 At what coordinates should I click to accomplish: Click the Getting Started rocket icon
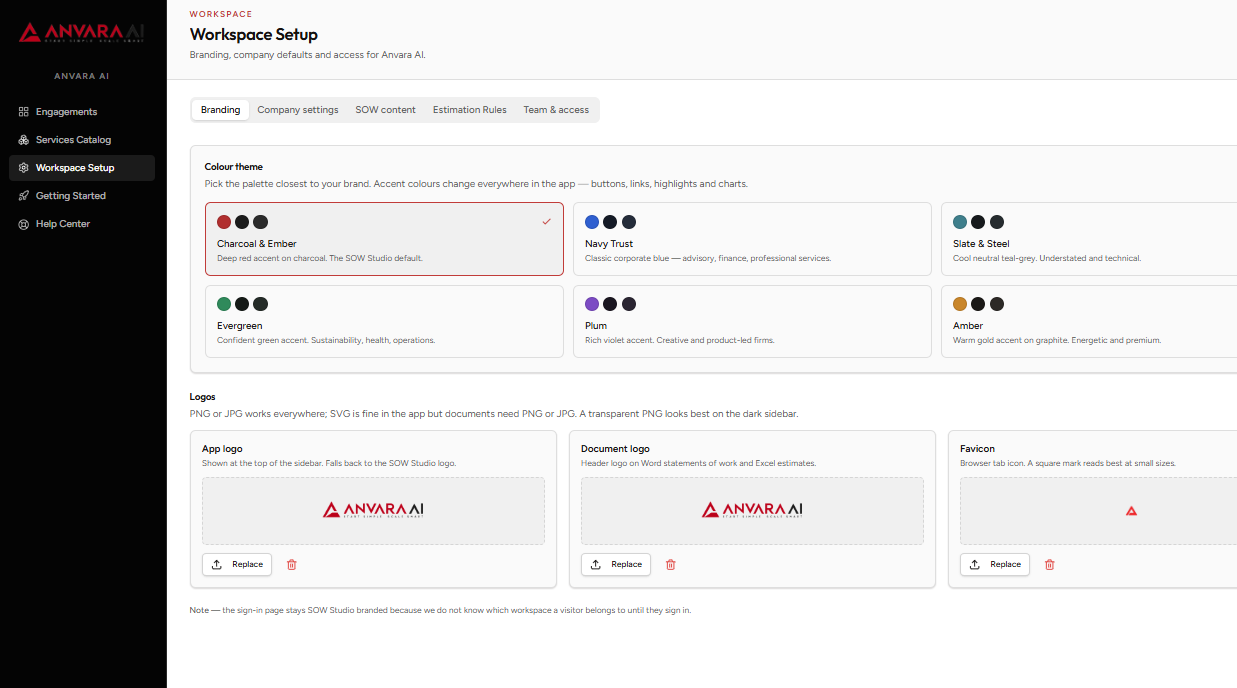(x=24, y=196)
